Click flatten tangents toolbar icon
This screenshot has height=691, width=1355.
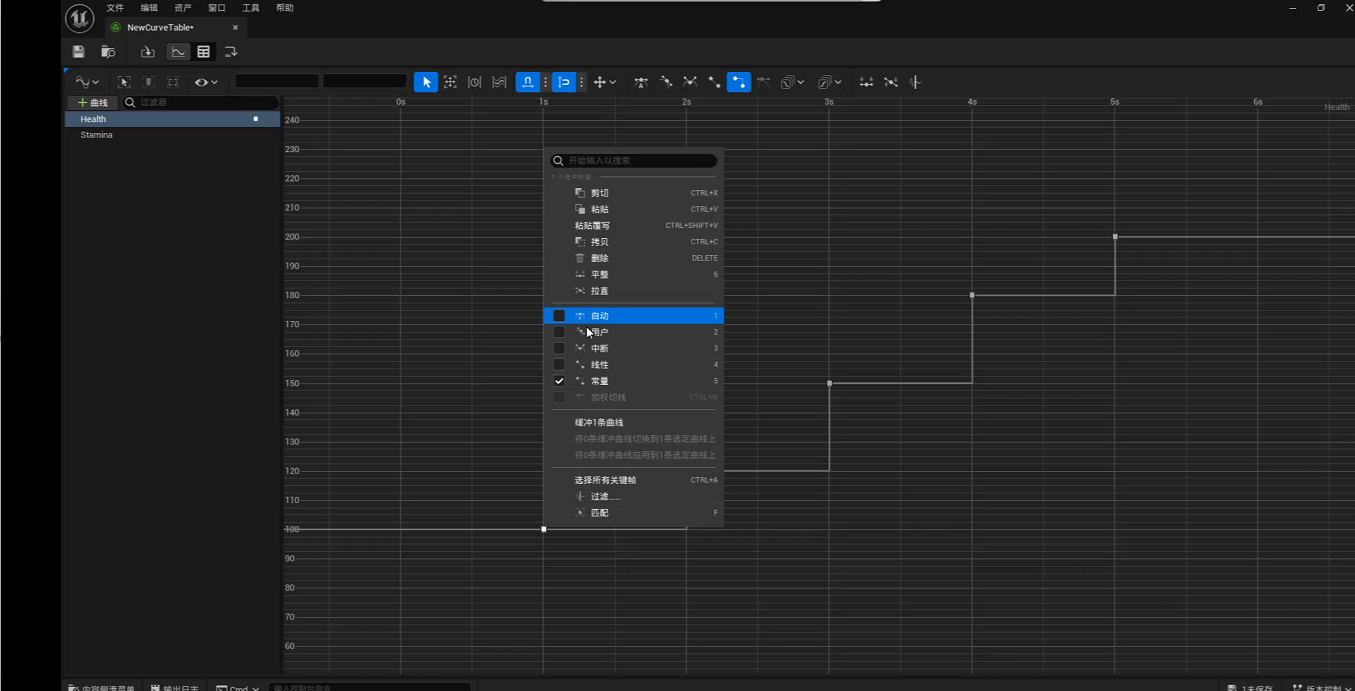point(866,82)
